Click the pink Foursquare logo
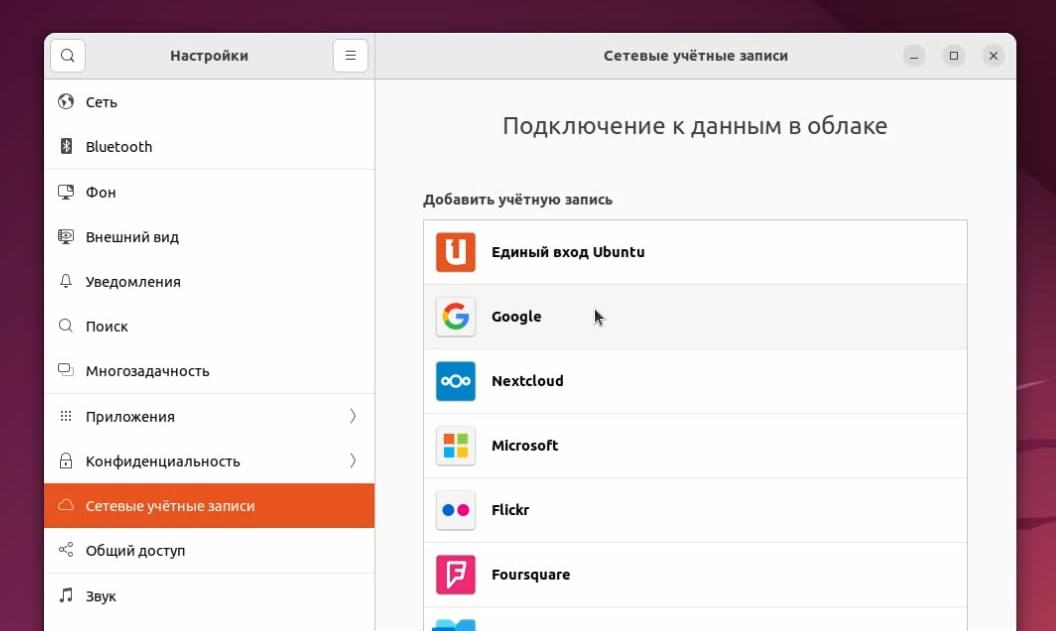This screenshot has height=631, width=1056. pyautogui.click(x=455, y=575)
